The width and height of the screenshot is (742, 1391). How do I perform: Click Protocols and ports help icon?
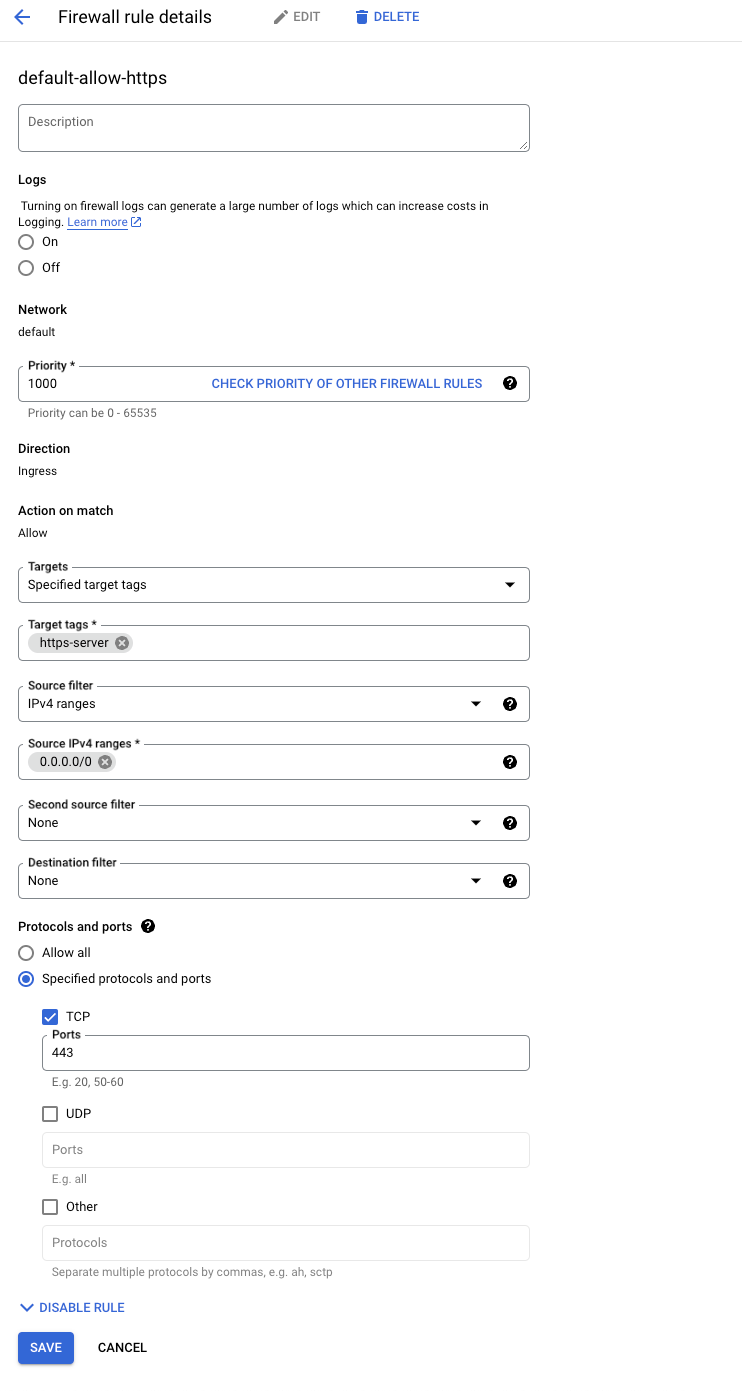coord(148,926)
